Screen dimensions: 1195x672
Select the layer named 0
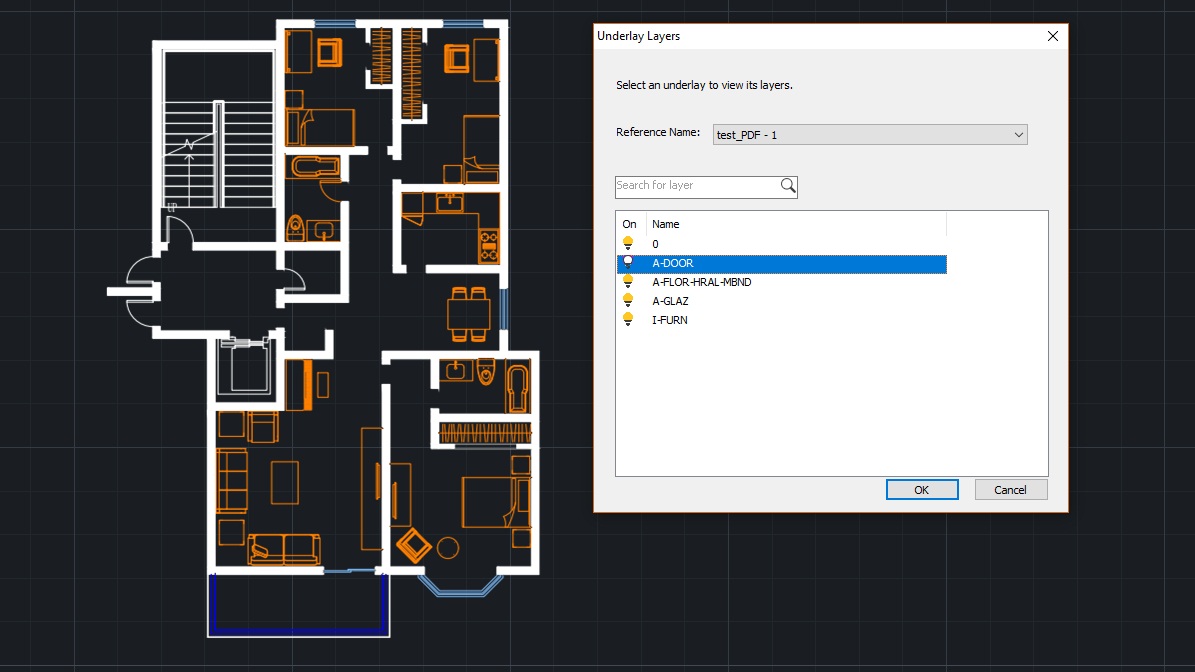(655, 245)
